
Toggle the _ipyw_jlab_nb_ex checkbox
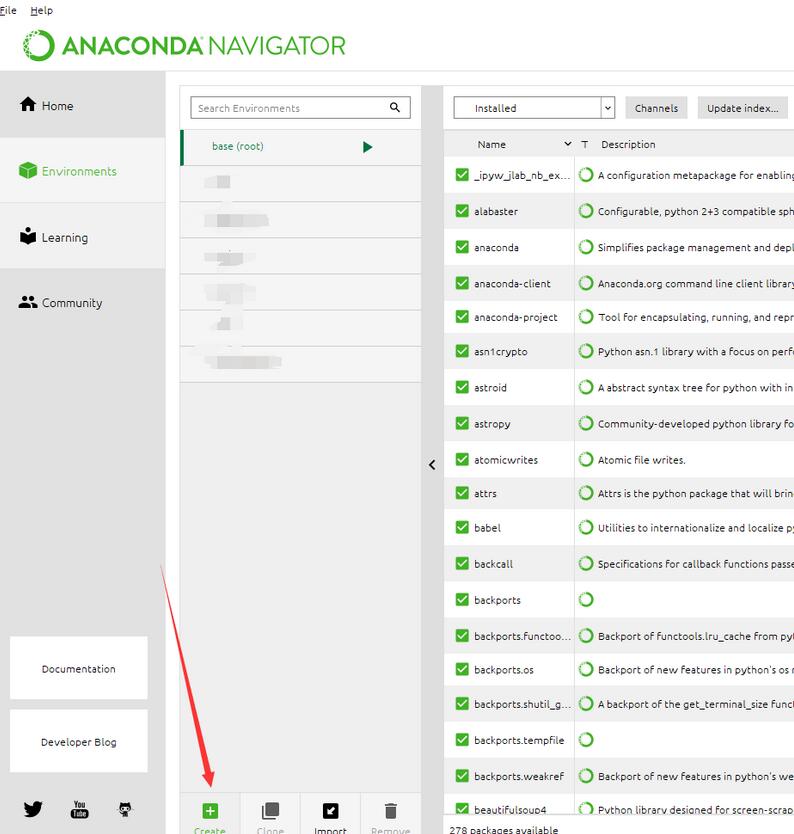(462, 174)
